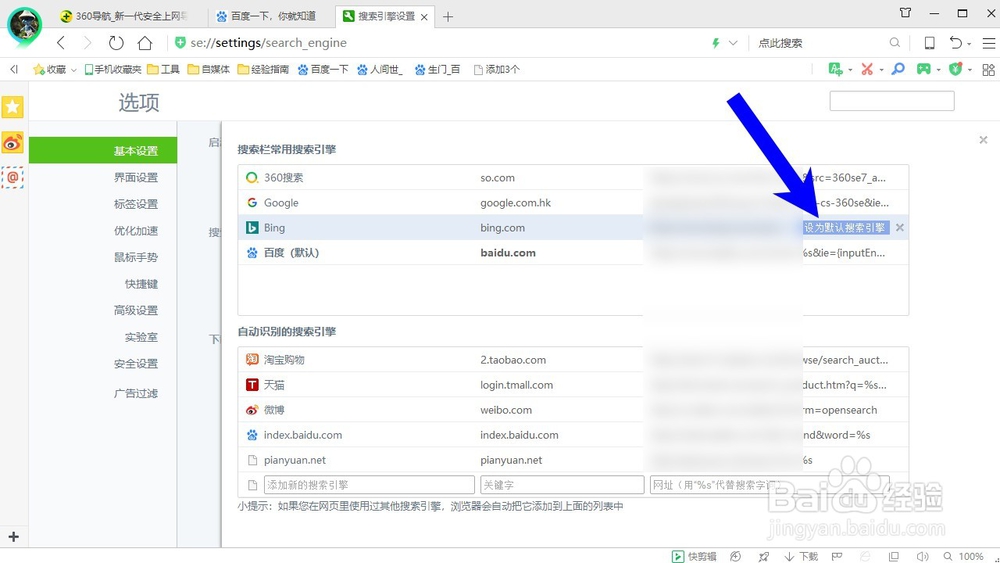Viewport: 1000px width, 563px height.
Task: Click the 设为默认搜索引擎 button for Bing
Action: [x=845, y=228]
